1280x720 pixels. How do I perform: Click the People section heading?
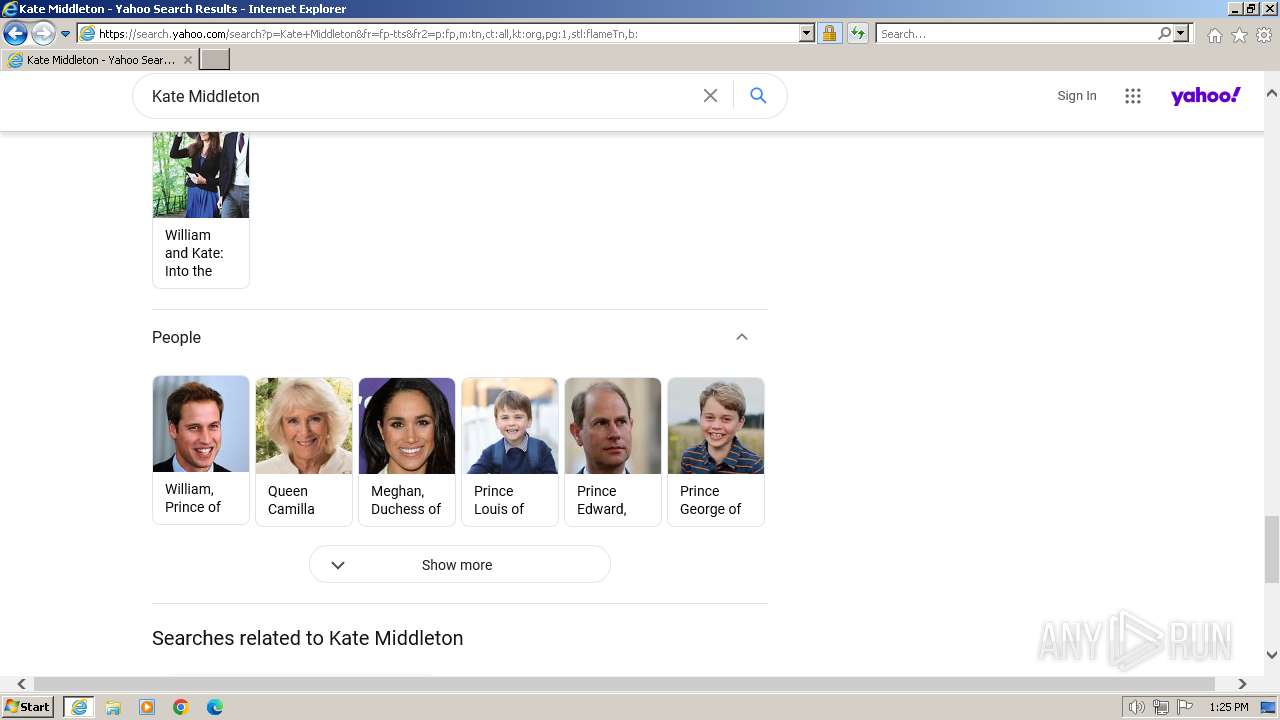177,337
